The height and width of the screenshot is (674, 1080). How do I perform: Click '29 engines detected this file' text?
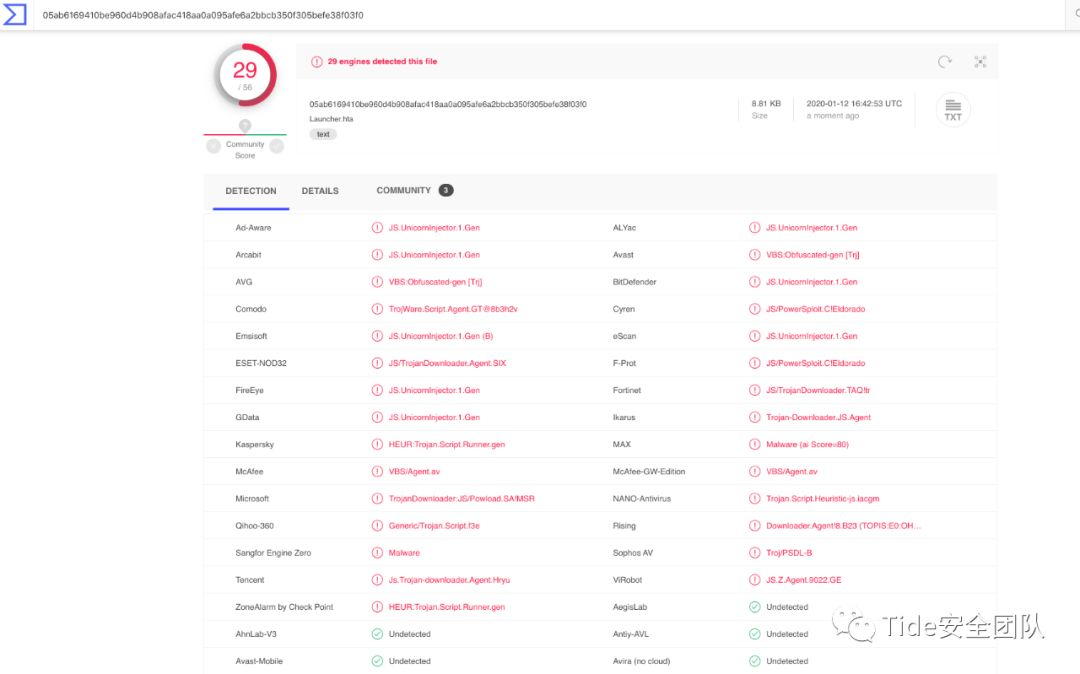(382, 61)
